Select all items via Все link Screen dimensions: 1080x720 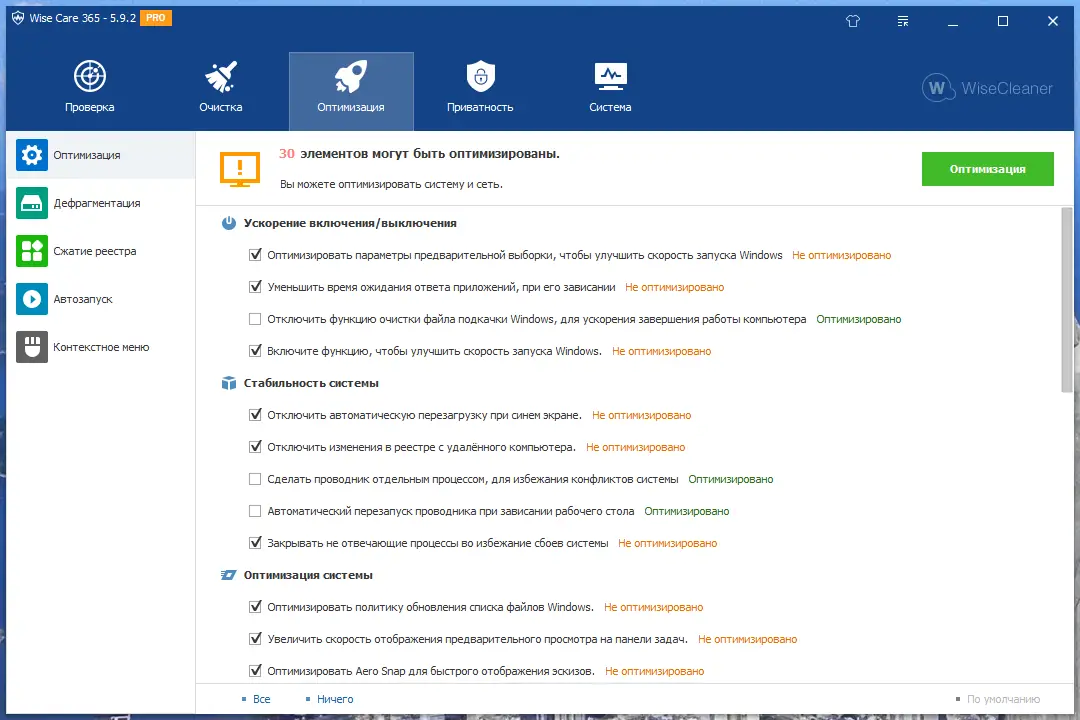[x=262, y=699]
